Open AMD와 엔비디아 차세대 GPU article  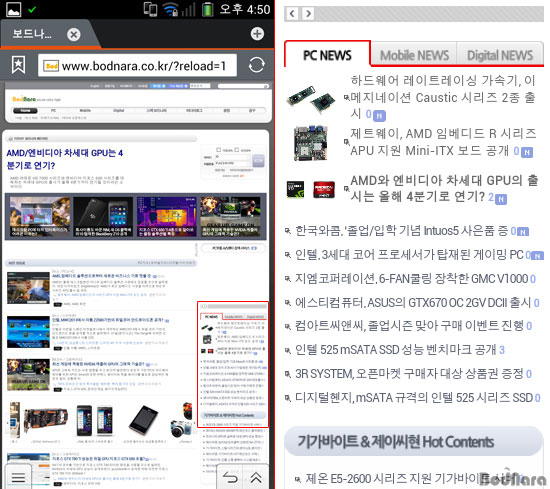coord(444,189)
